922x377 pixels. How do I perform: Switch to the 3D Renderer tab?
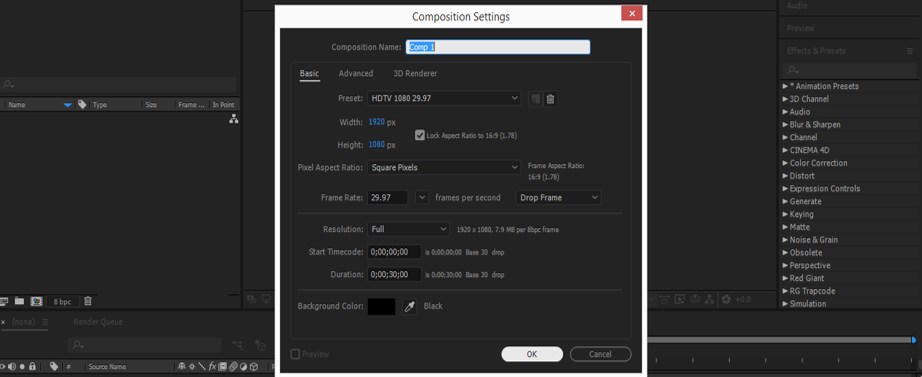(415, 74)
